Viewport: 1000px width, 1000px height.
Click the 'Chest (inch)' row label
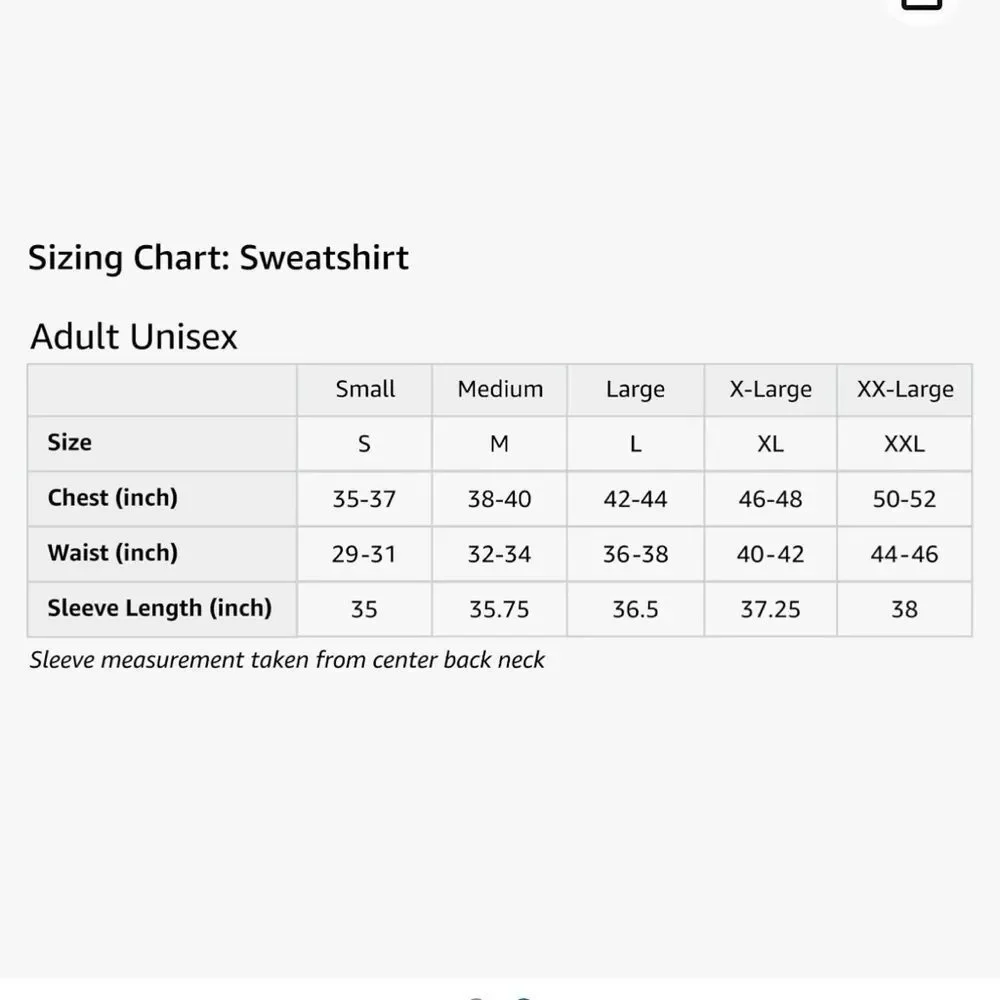coord(112,497)
